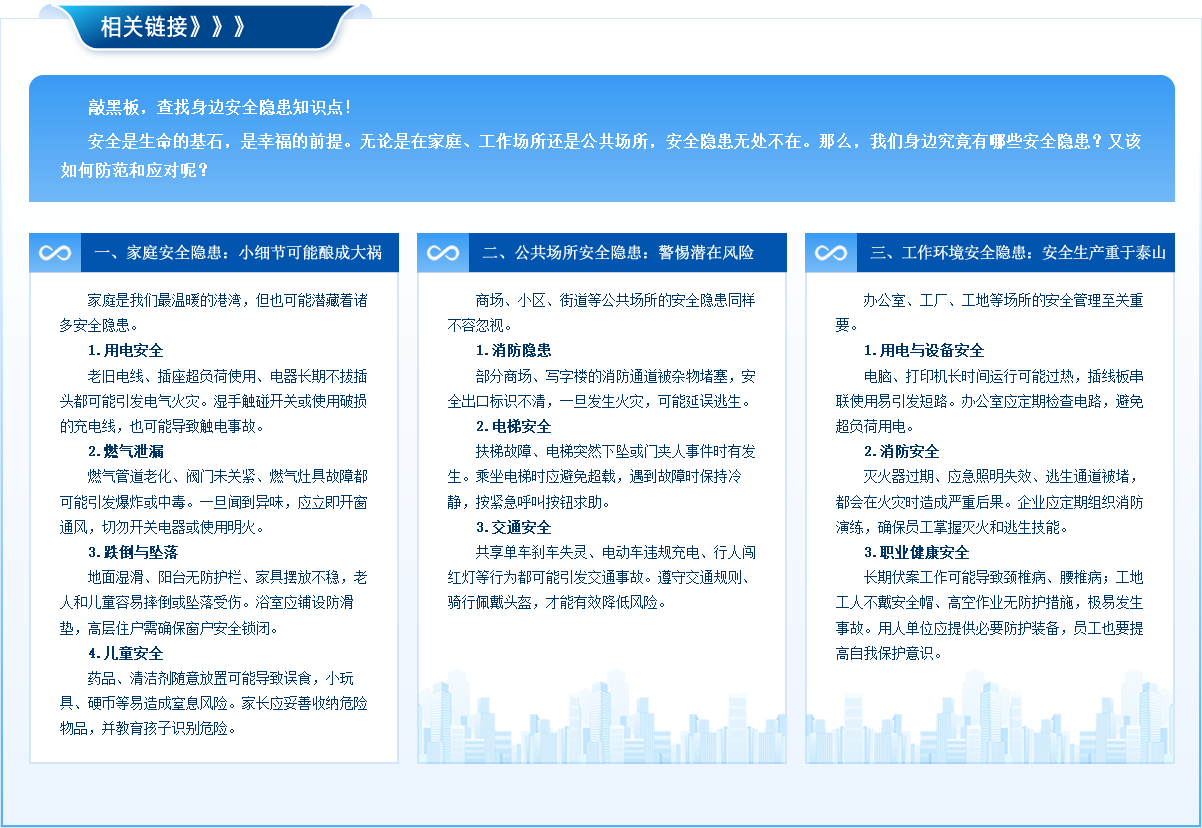Click the paragraph beginning 电脑、打印机长时间运行
The height and width of the screenshot is (828, 1202).
click(x=990, y=401)
